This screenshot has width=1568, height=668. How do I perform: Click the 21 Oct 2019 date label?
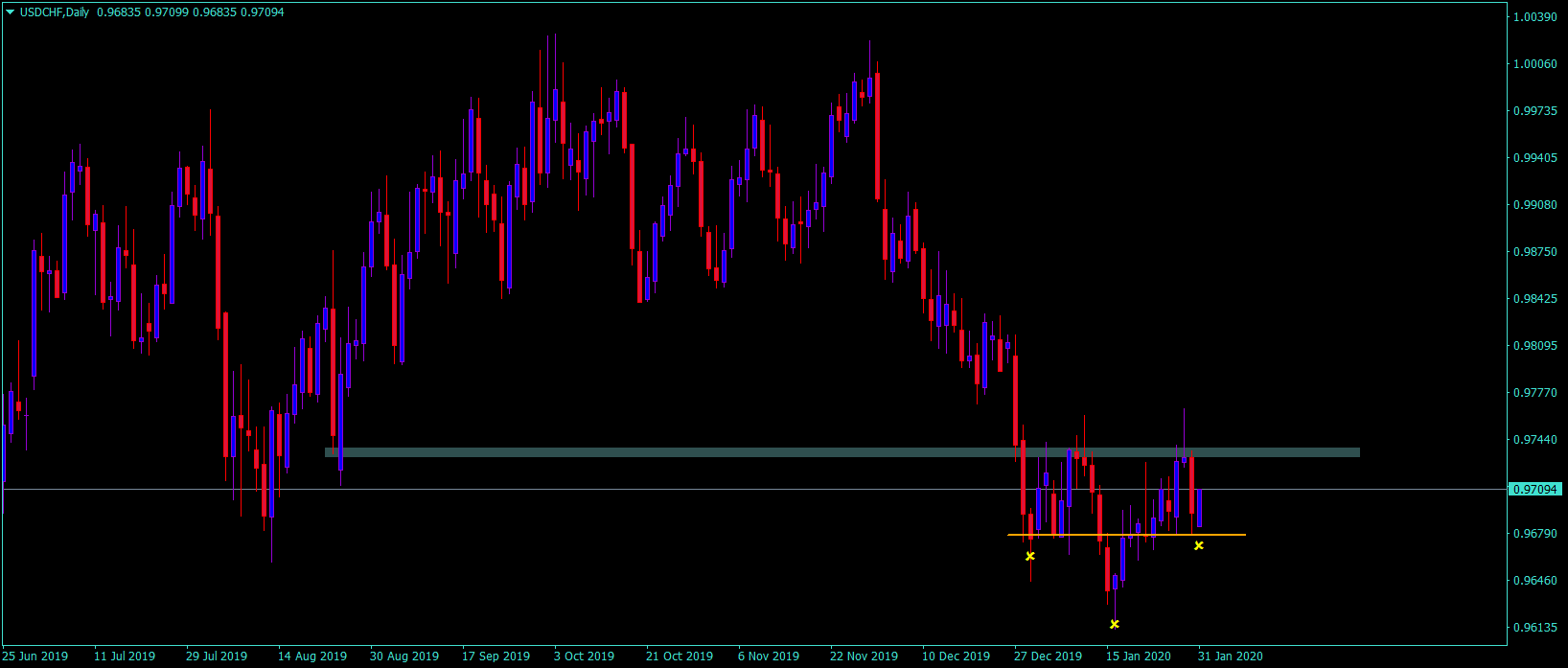point(680,656)
